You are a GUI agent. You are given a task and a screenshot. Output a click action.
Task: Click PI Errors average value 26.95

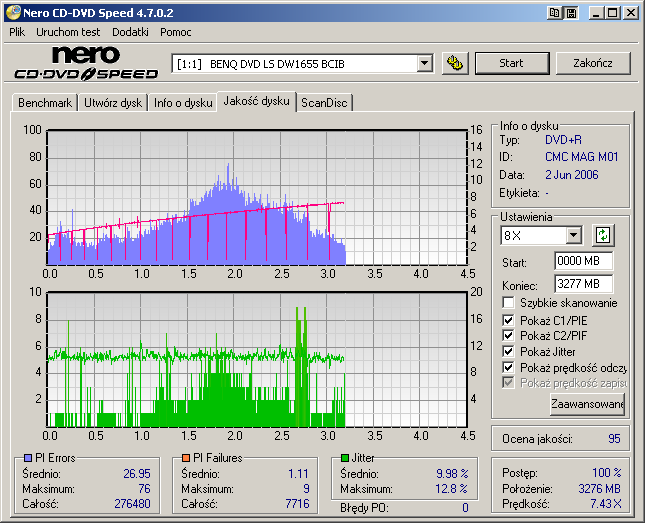pos(137,474)
